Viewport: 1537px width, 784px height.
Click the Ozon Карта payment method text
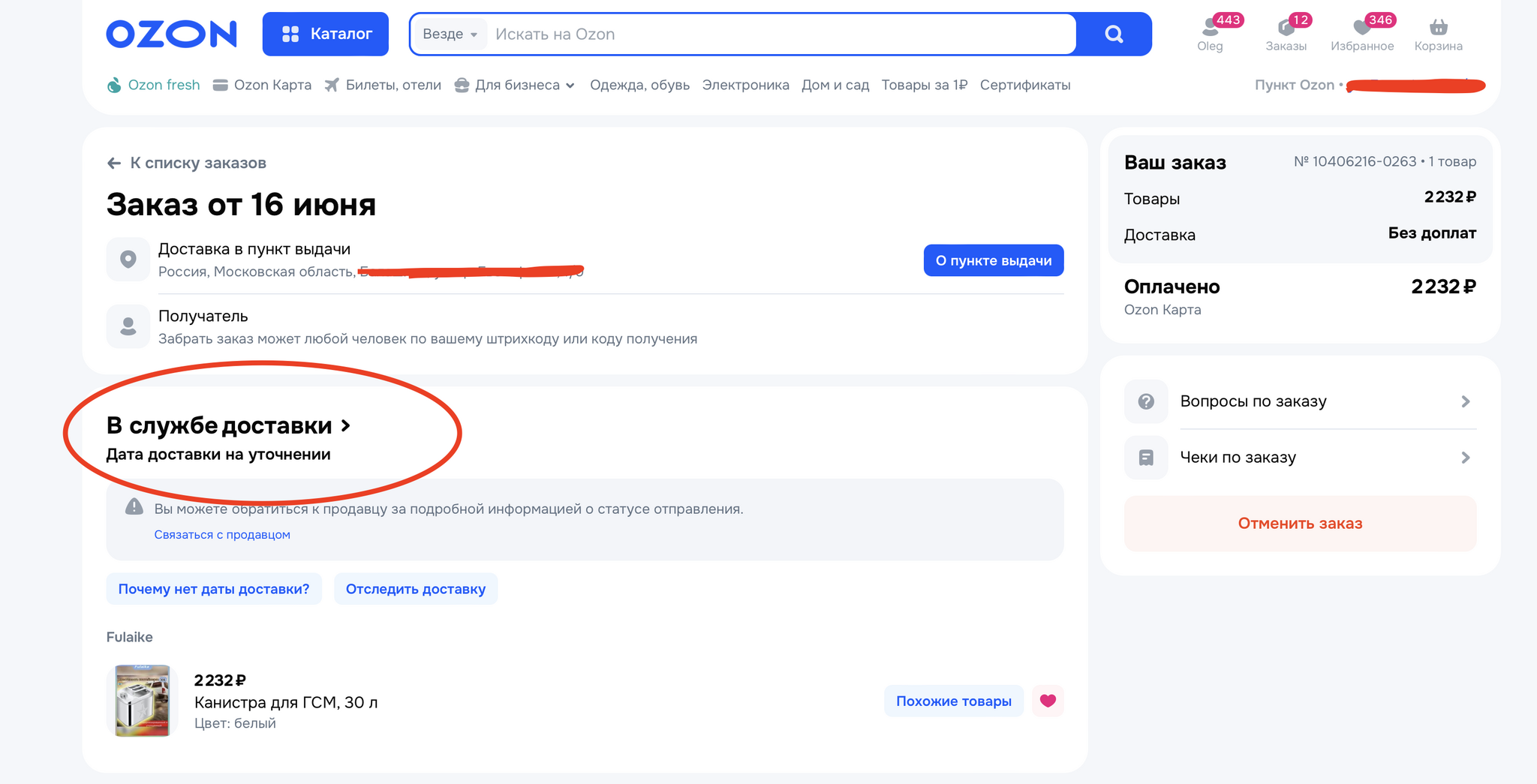coord(1163,310)
